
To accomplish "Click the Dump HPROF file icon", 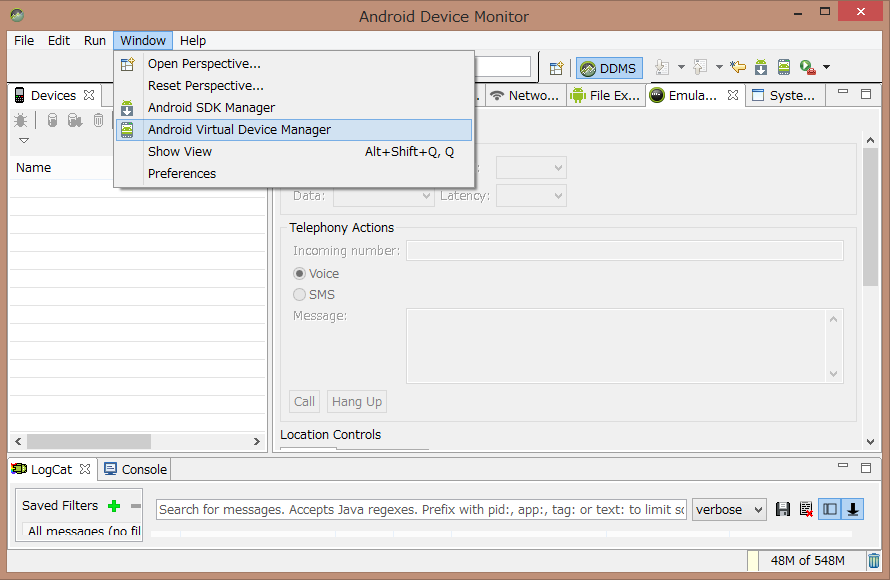I will [75, 120].
